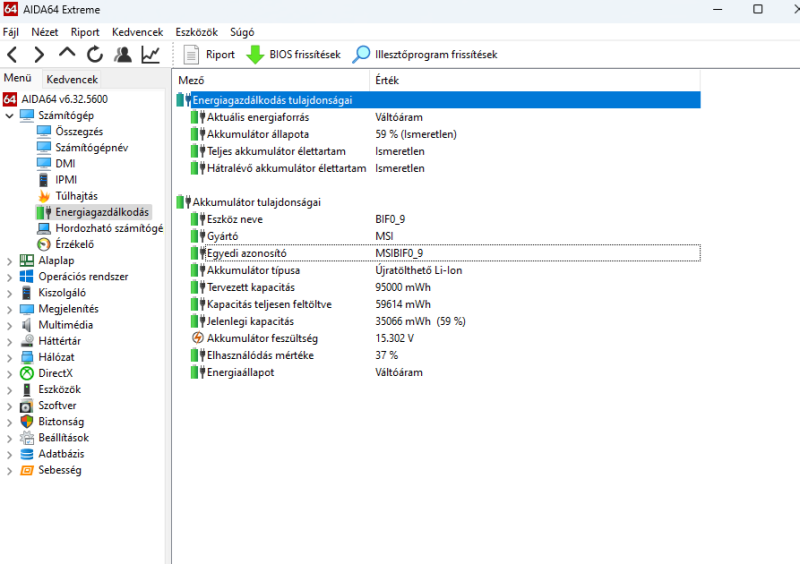The width and height of the screenshot is (800, 564).
Task: Expand the Eszközök tree node
Action: click(9, 390)
